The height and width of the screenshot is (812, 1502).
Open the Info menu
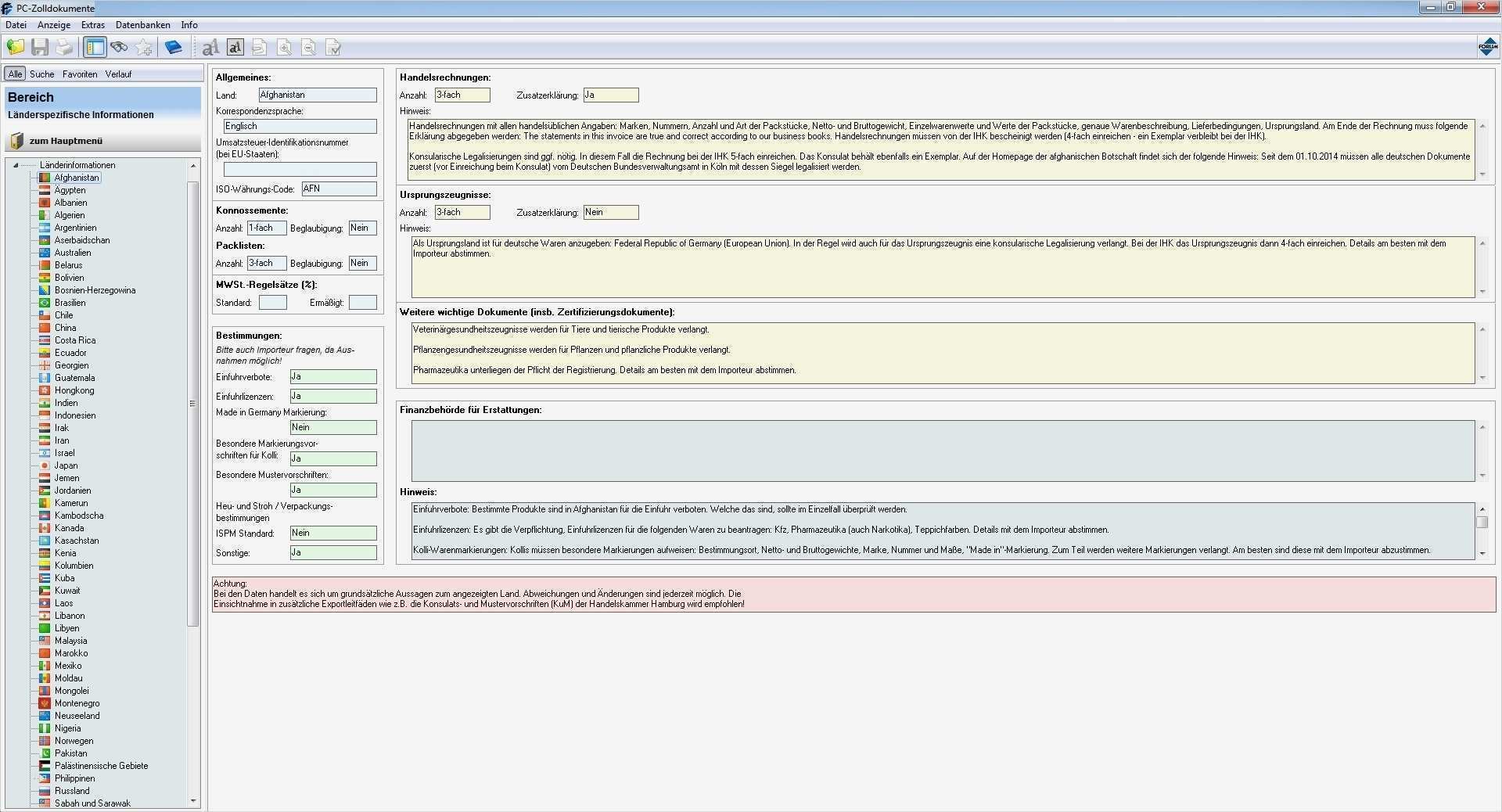[x=189, y=25]
